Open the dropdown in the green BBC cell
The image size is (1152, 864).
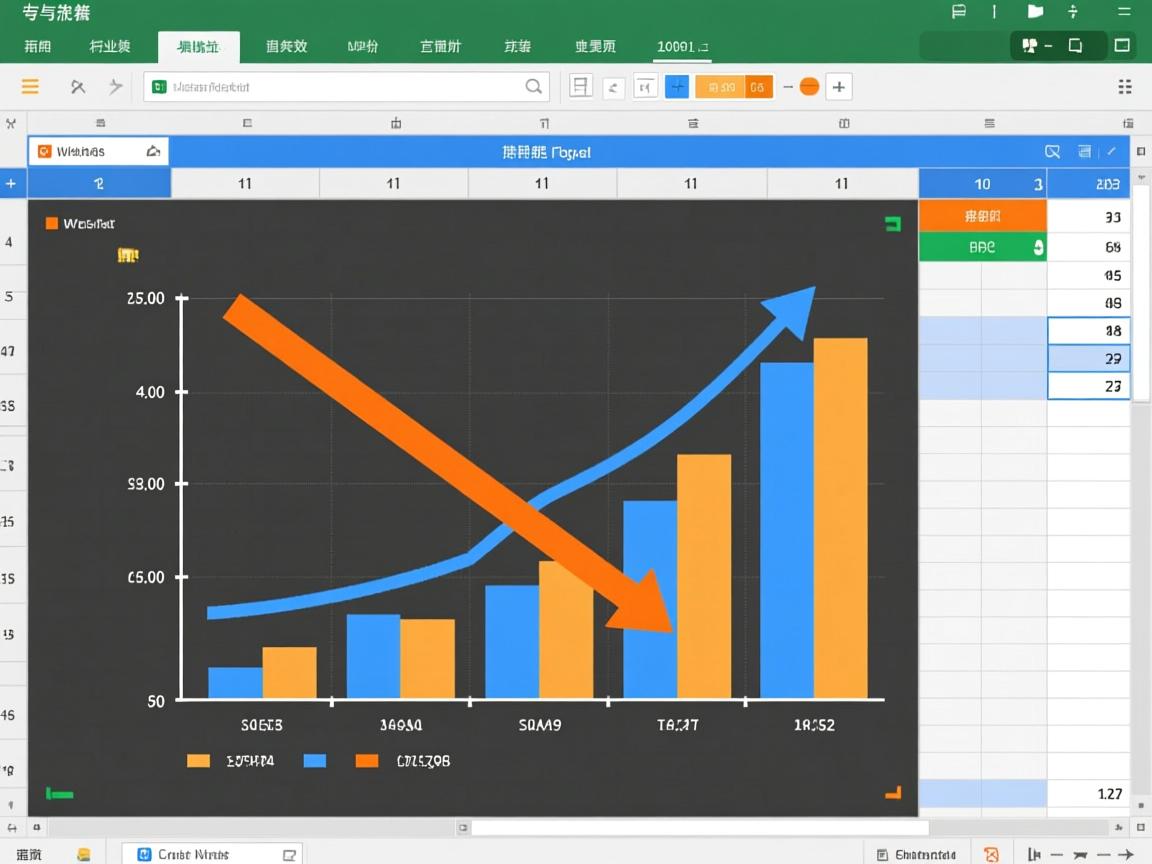(x=1036, y=246)
